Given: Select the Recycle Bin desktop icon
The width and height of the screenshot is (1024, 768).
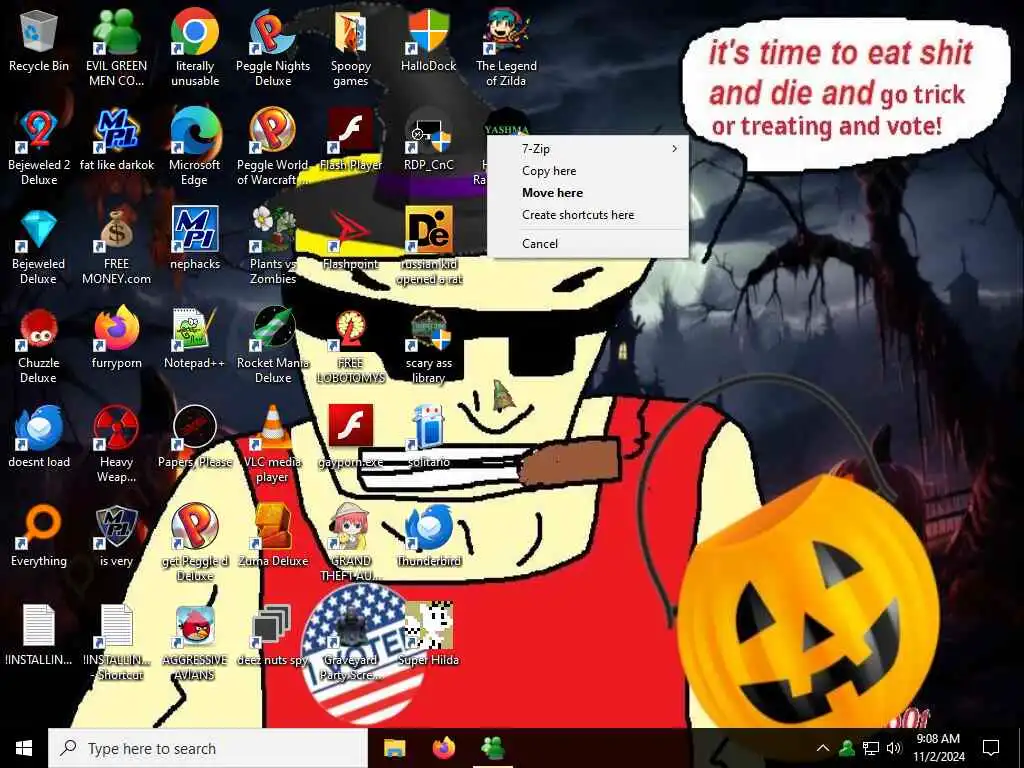Looking at the screenshot, I should point(39,33).
